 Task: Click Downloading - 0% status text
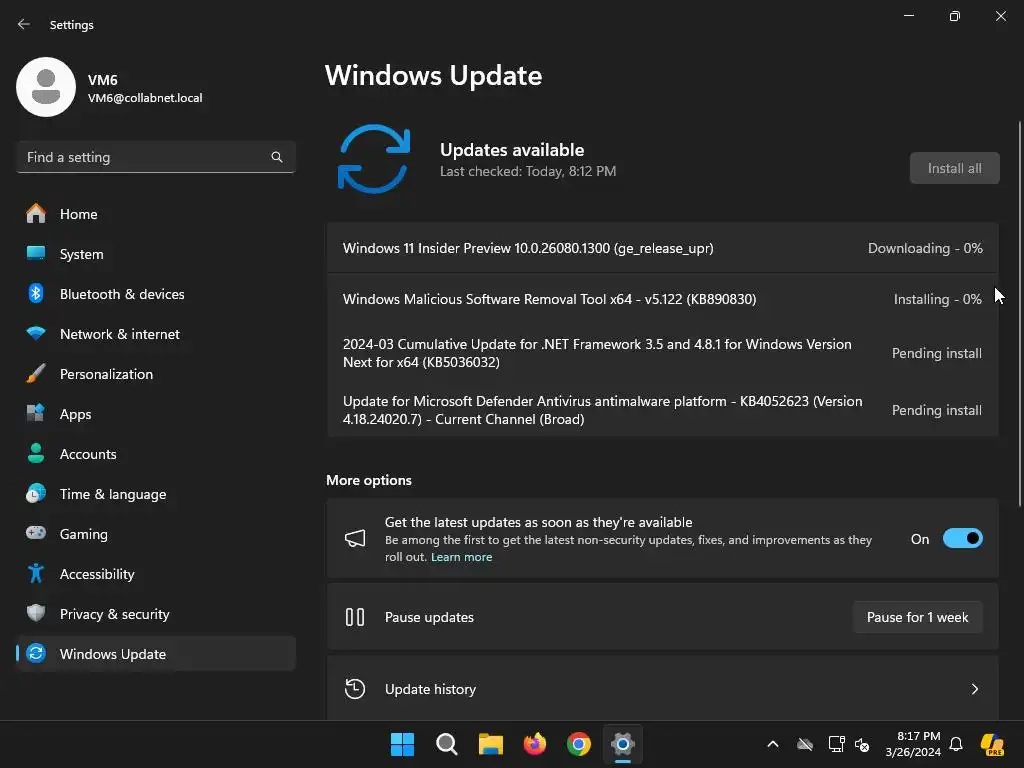click(925, 248)
